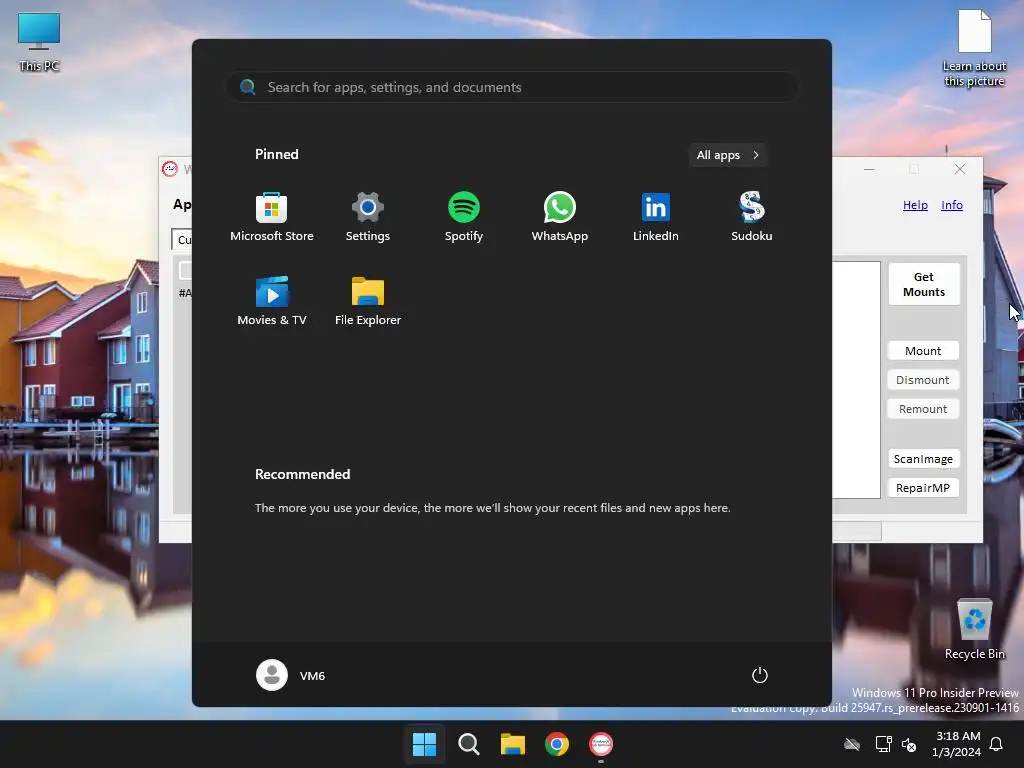This screenshot has height=768, width=1024.
Task: Open the Help link in background window
Action: [x=916, y=205]
